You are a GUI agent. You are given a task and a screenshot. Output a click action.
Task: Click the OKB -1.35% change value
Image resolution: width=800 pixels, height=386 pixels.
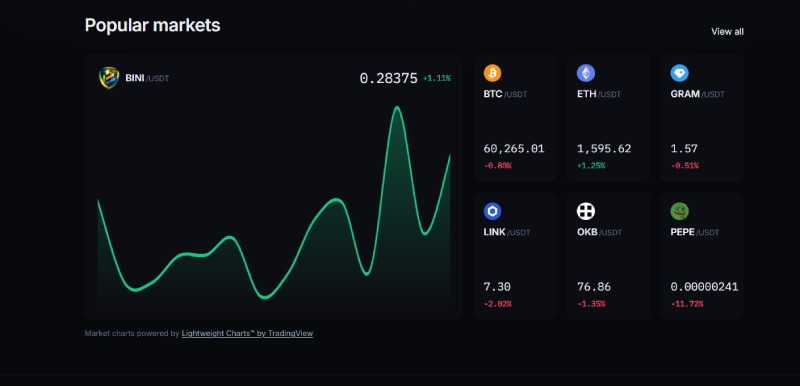pos(591,304)
